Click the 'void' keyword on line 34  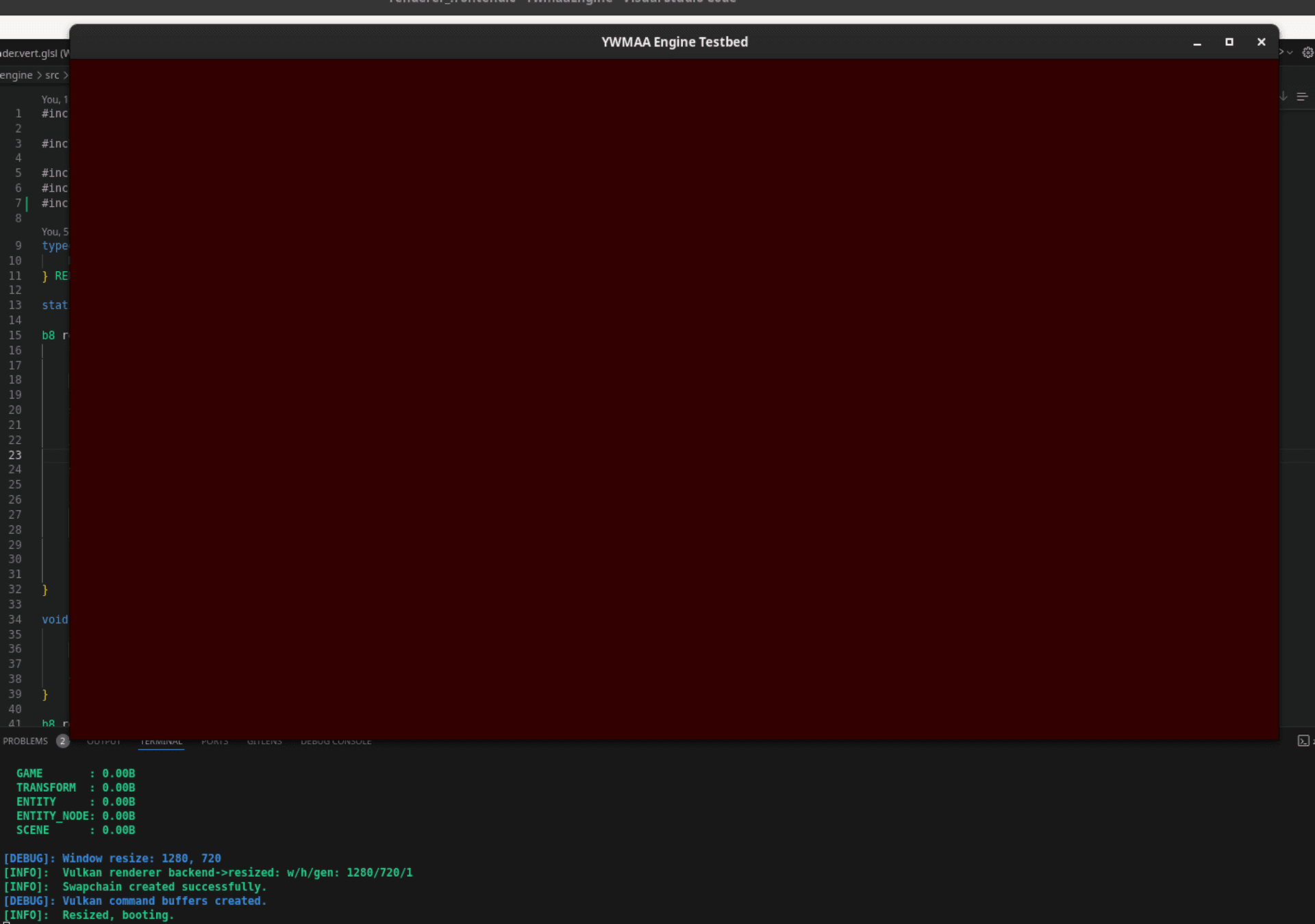[55, 620]
